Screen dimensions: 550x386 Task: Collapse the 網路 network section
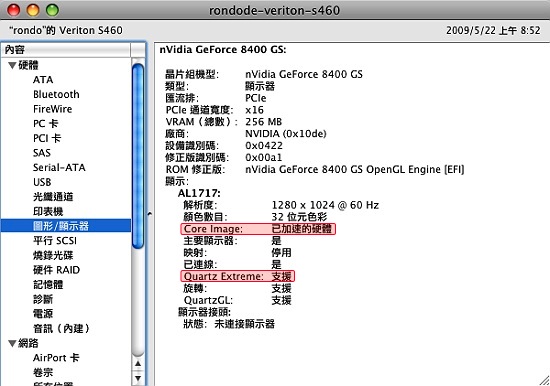(x=12, y=343)
